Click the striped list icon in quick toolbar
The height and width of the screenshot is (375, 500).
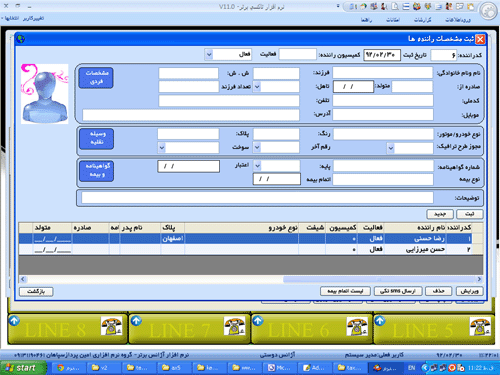pyautogui.click(x=406, y=6)
